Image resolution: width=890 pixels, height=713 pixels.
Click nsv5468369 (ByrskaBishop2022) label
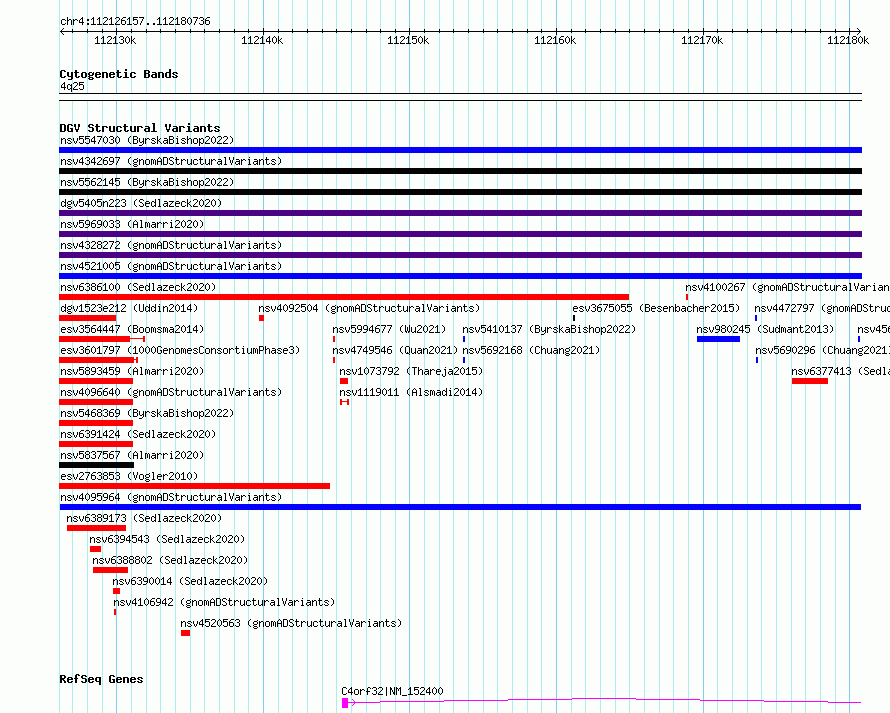coord(147,413)
